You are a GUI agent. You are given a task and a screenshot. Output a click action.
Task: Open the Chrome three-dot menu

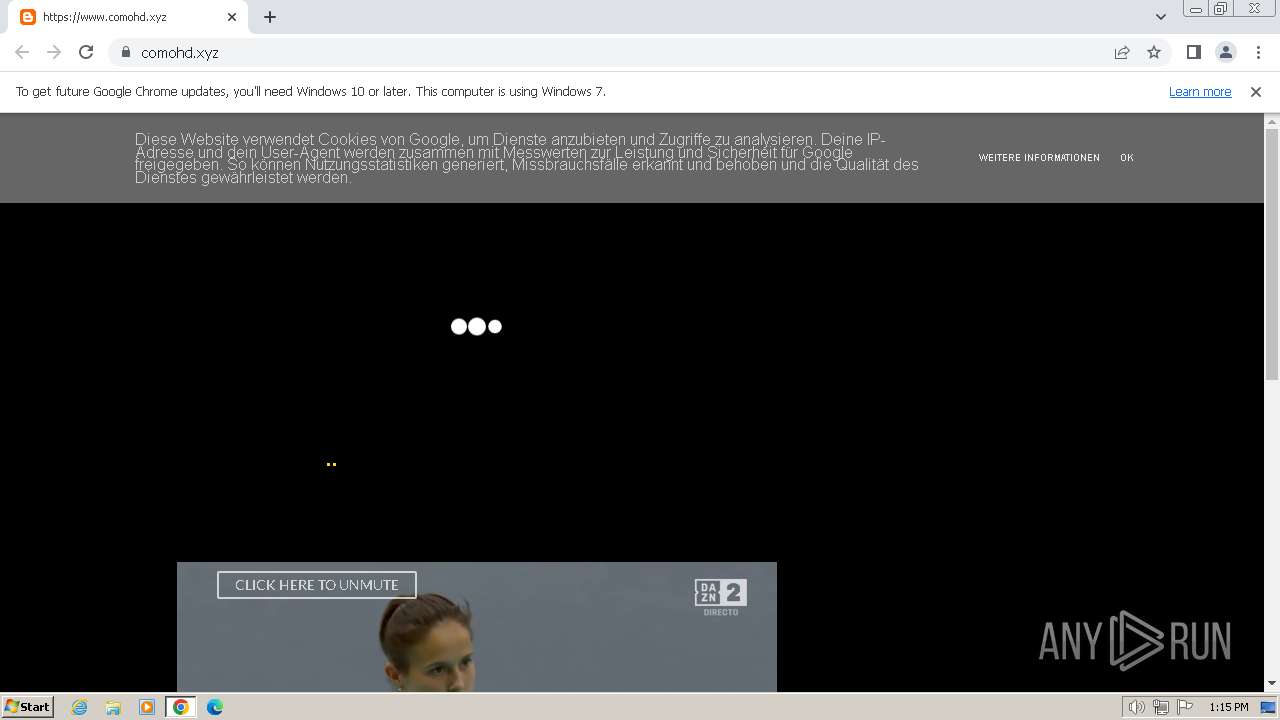[1258, 52]
